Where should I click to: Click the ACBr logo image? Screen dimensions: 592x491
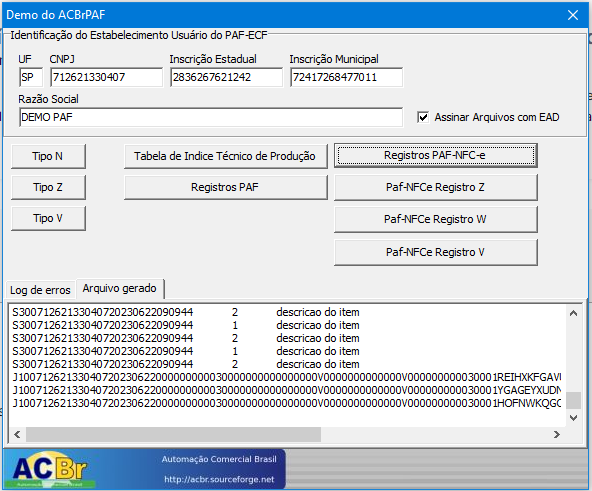point(50,469)
